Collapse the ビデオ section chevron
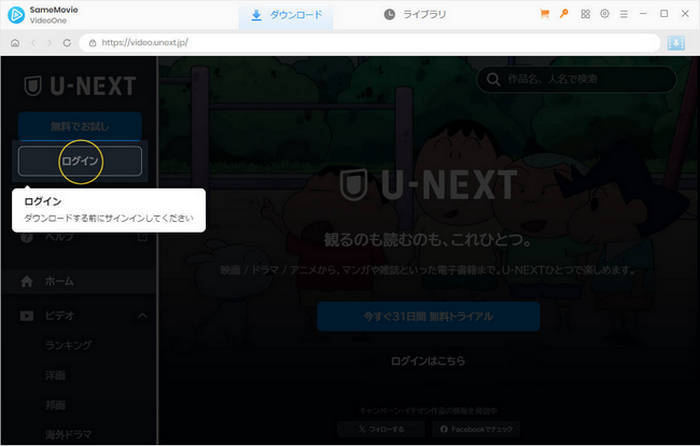This screenshot has width=700, height=446. coord(142,316)
